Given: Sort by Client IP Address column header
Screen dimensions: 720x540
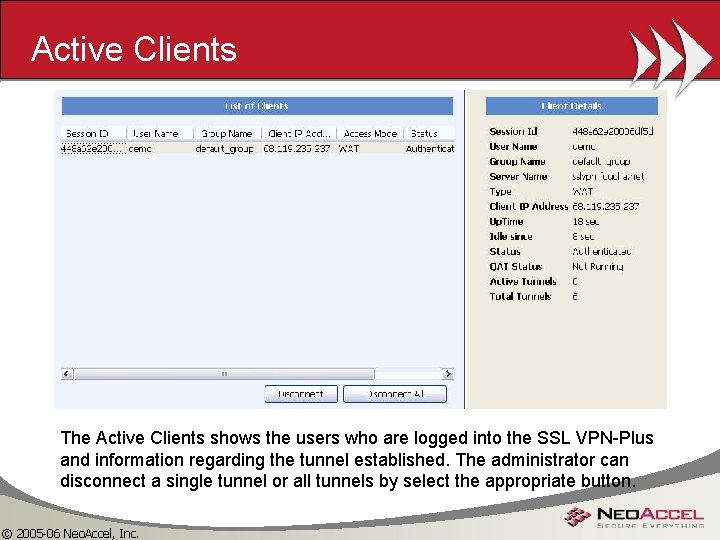Looking at the screenshot, I should (x=299, y=134).
